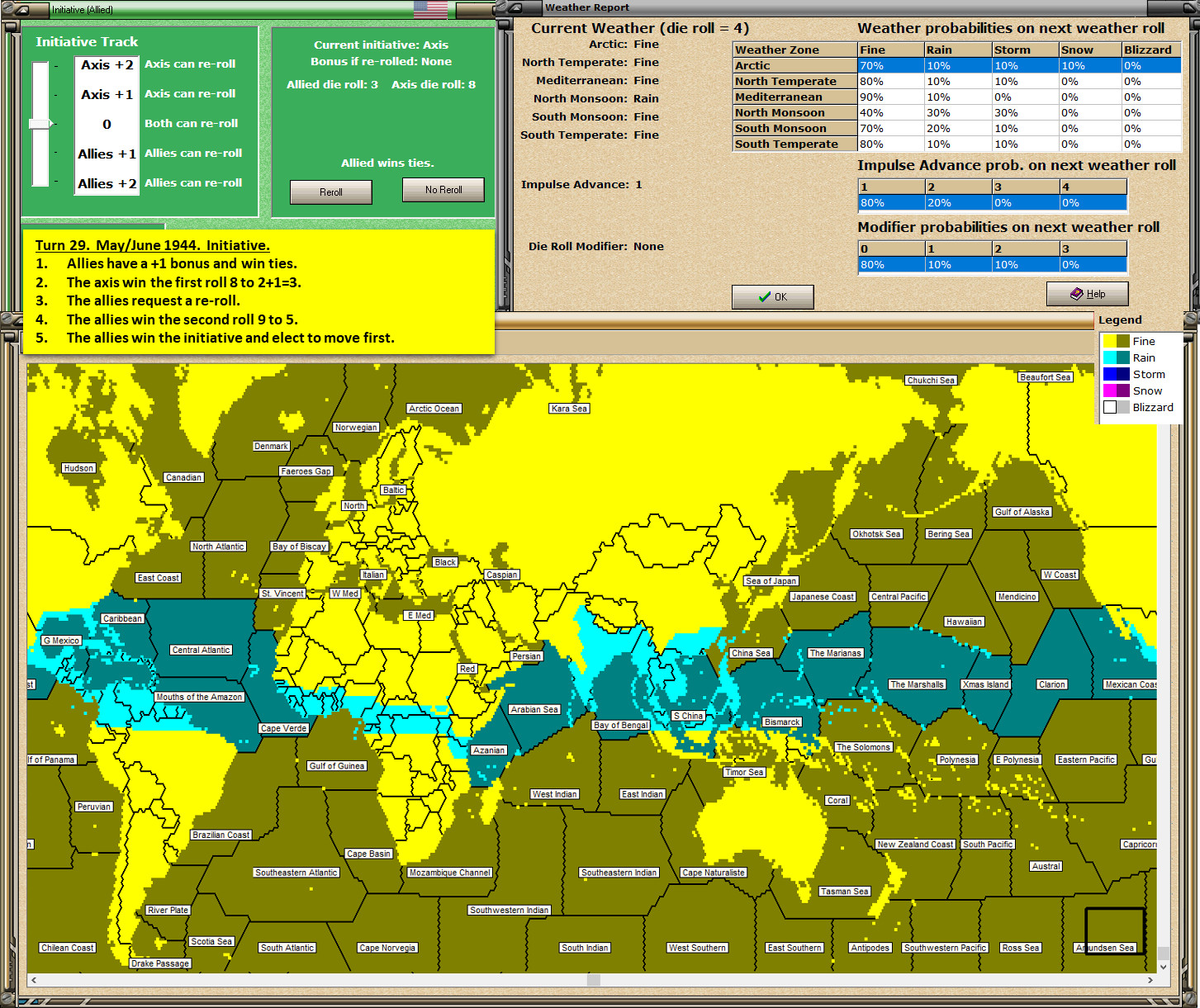Click the 'Cape Verde' sea label

(x=283, y=729)
